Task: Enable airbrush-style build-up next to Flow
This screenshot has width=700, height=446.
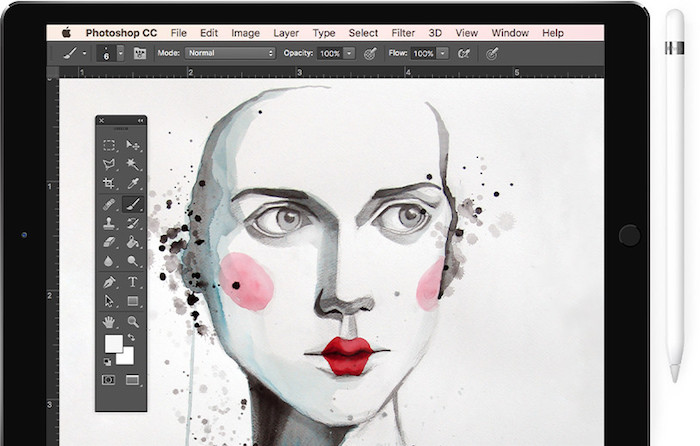Action: pos(463,53)
